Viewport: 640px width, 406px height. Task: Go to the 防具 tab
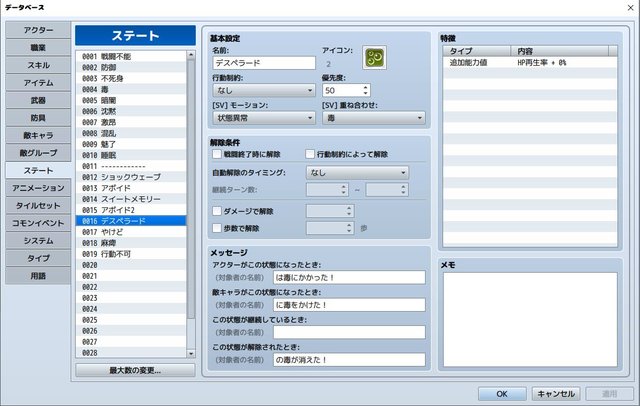tap(38, 118)
